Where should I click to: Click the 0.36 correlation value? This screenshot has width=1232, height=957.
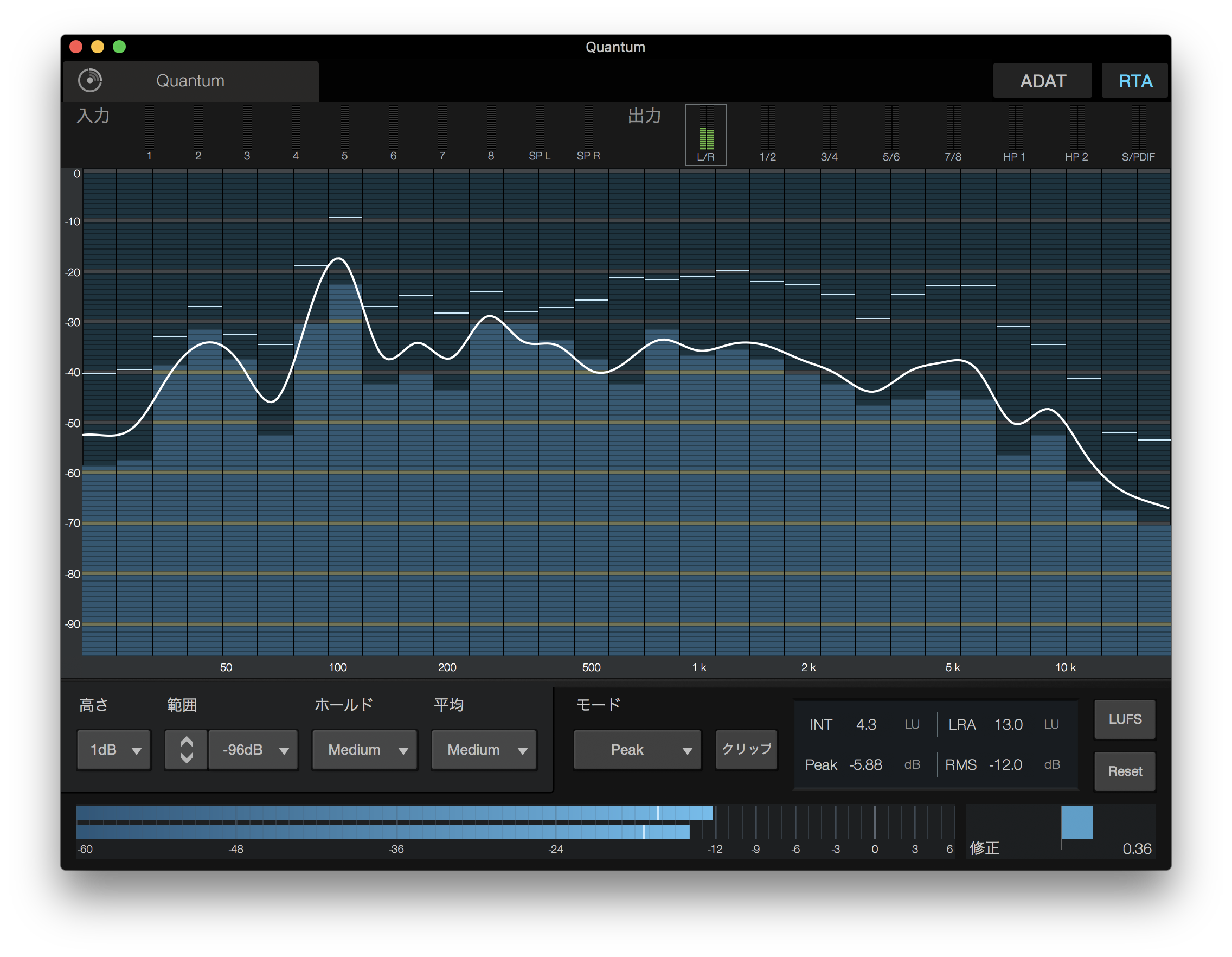point(1137,848)
